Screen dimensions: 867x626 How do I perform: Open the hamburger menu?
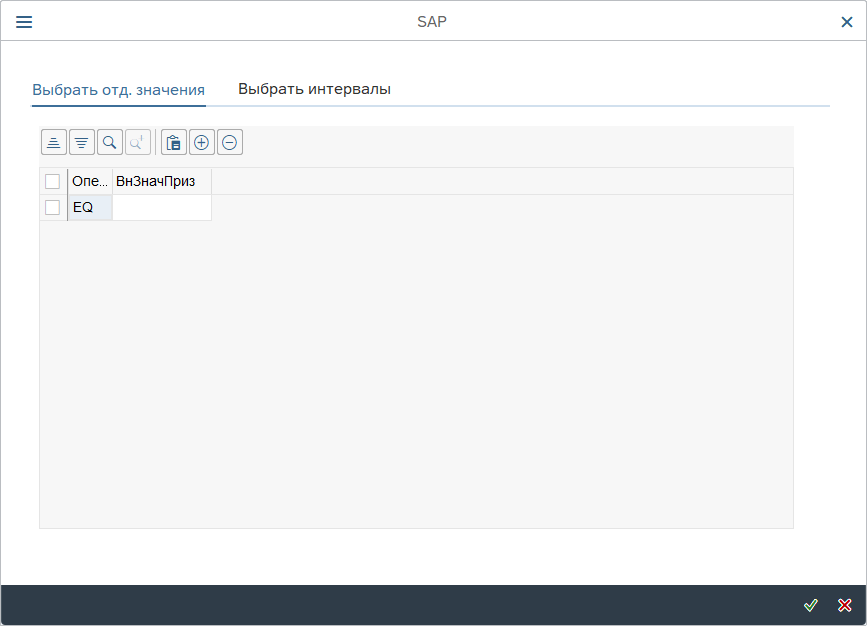tap(24, 22)
